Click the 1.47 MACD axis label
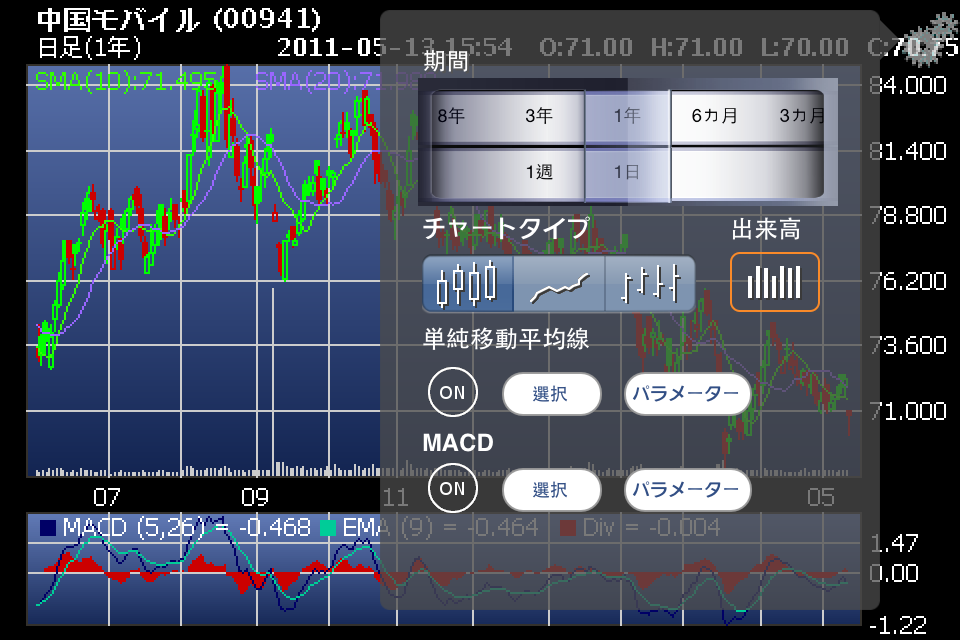Viewport: 960px width, 640px height. click(x=894, y=543)
